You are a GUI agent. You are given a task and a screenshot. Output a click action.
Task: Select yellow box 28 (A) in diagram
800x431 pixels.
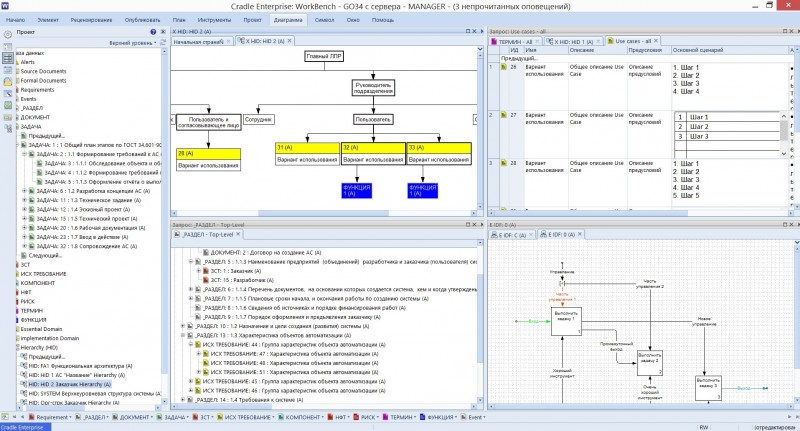[208, 152]
